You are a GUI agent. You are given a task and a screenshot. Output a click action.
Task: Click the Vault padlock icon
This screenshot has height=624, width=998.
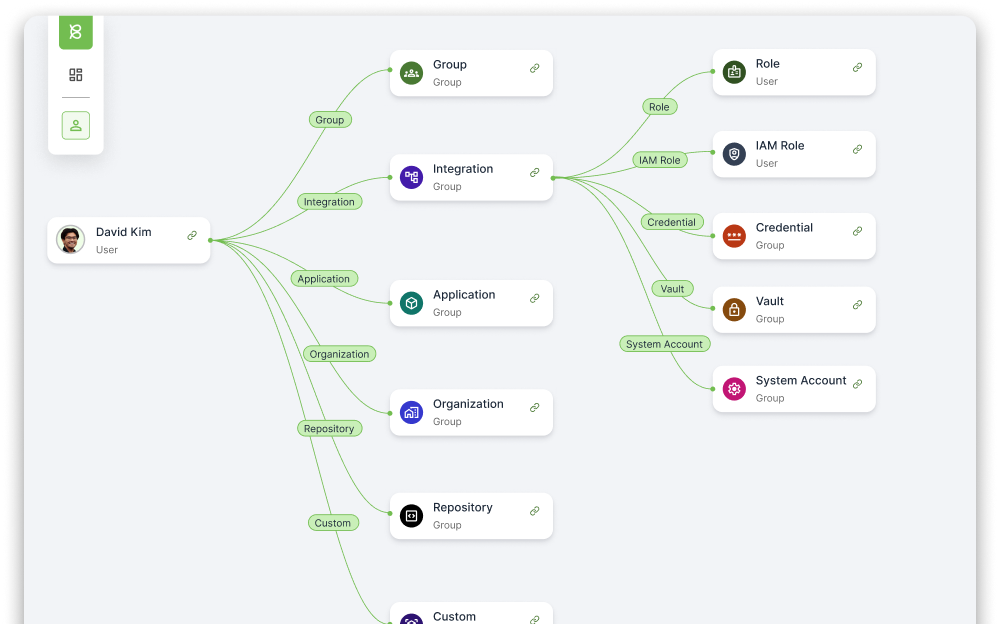pyautogui.click(x=734, y=309)
